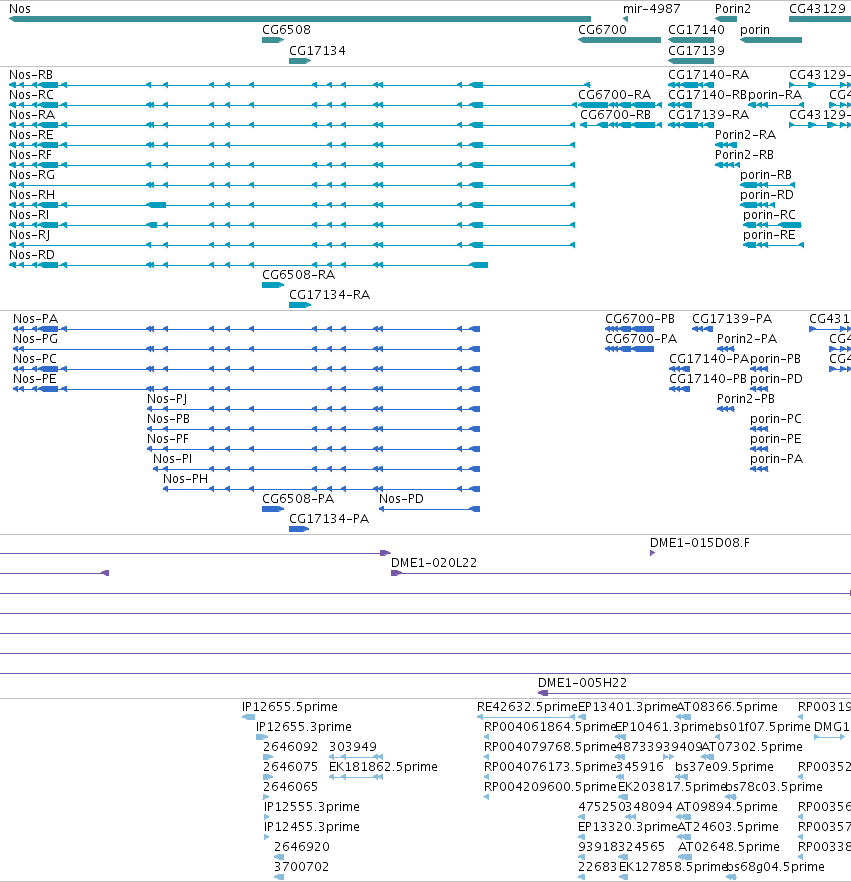
Task: Select the CG17134-RA transcript glyph
Action: click(300, 305)
